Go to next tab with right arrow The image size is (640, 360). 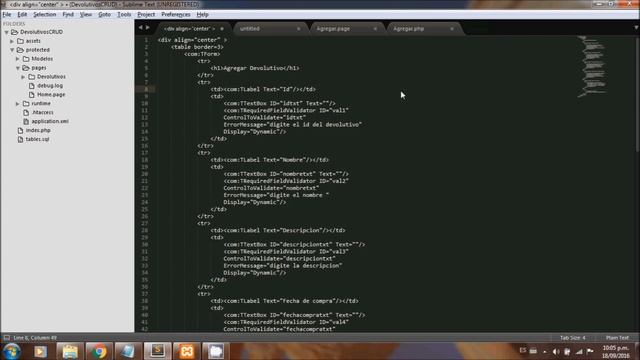tap(148, 28)
